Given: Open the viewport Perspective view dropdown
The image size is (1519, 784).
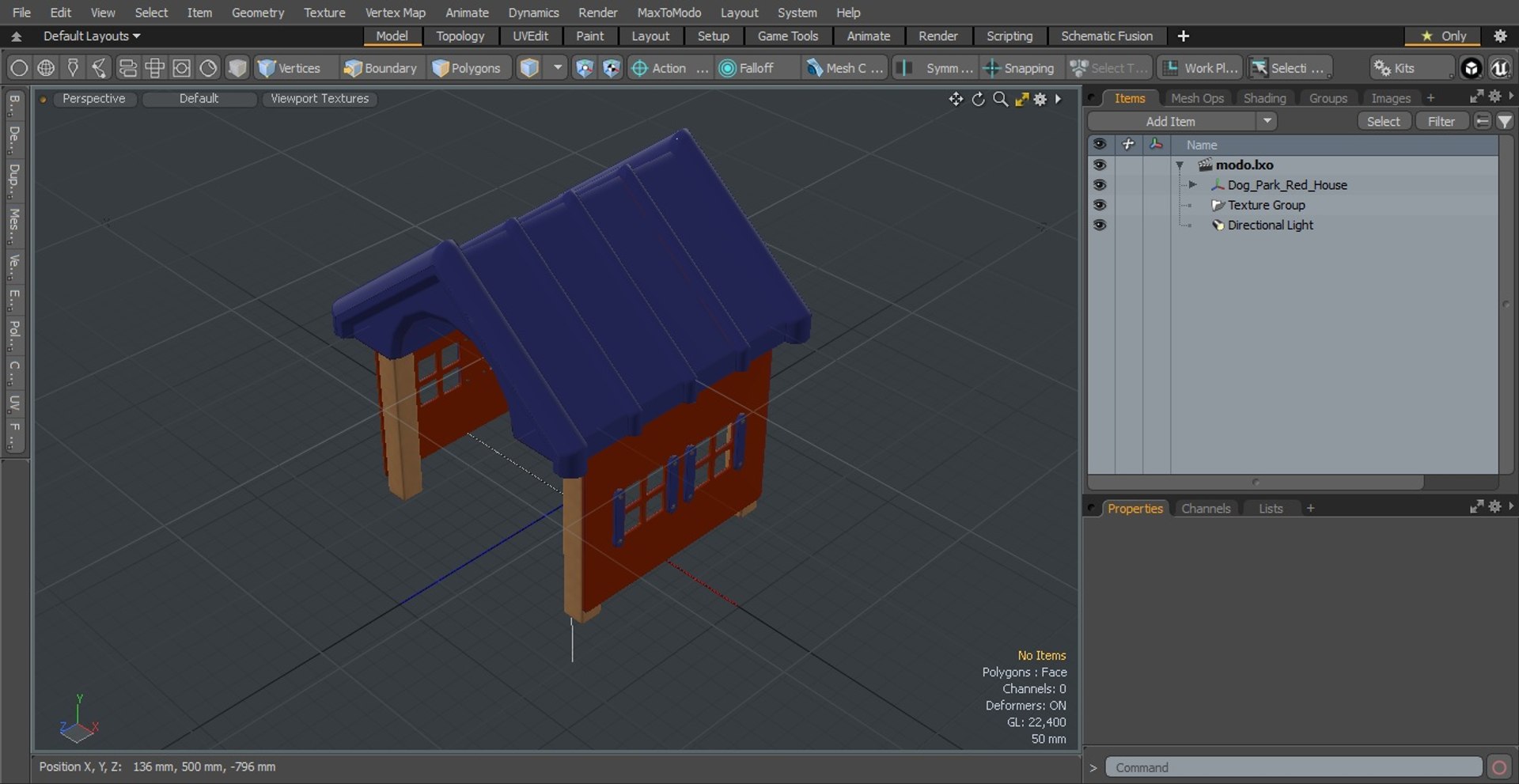Looking at the screenshot, I should (93, 99).
